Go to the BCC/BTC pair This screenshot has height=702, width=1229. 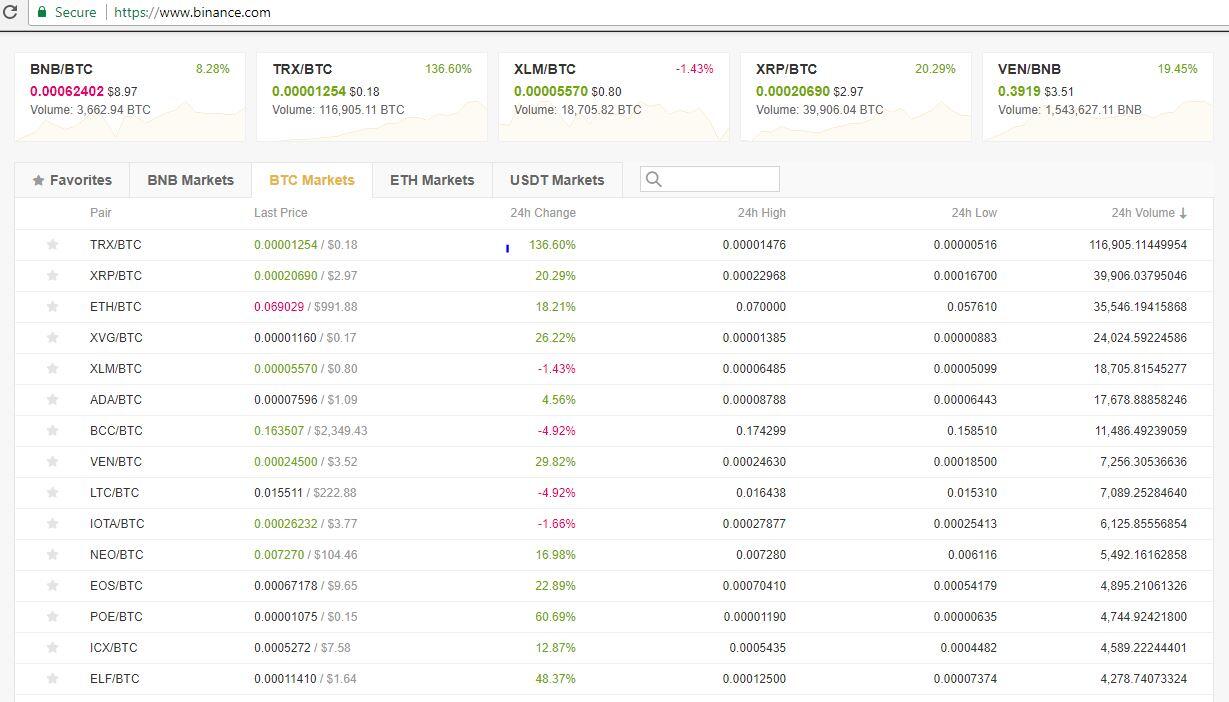116,430
